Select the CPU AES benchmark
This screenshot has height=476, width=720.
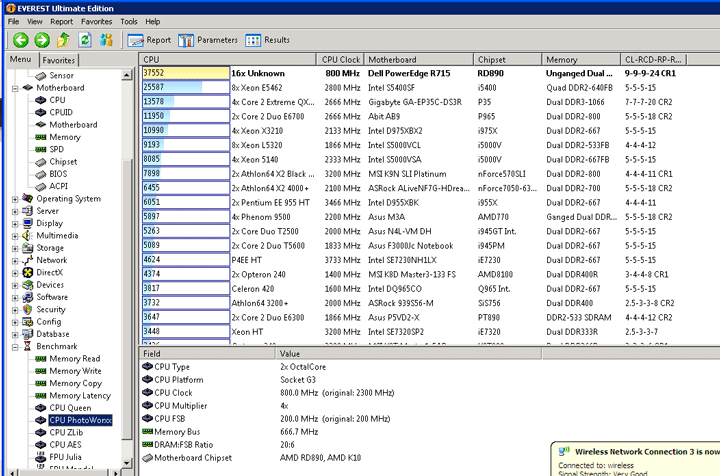tap(65, 445)
